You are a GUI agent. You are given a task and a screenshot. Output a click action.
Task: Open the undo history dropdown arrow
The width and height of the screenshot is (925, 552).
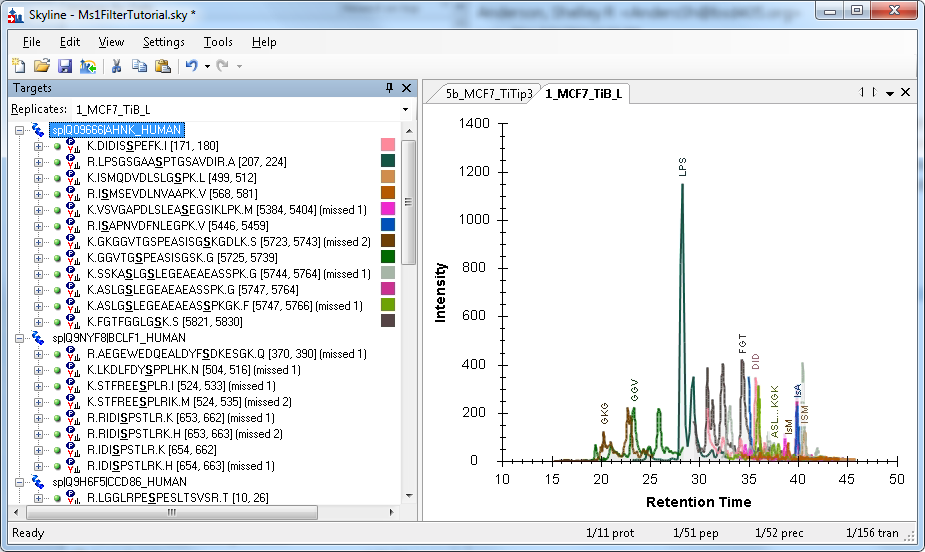coord(207,66)
